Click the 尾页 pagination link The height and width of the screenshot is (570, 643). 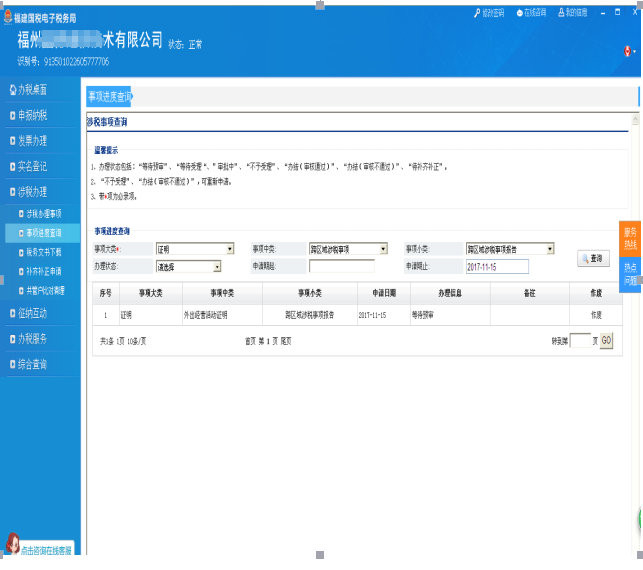pyautogui.click(x=286, y=341)
